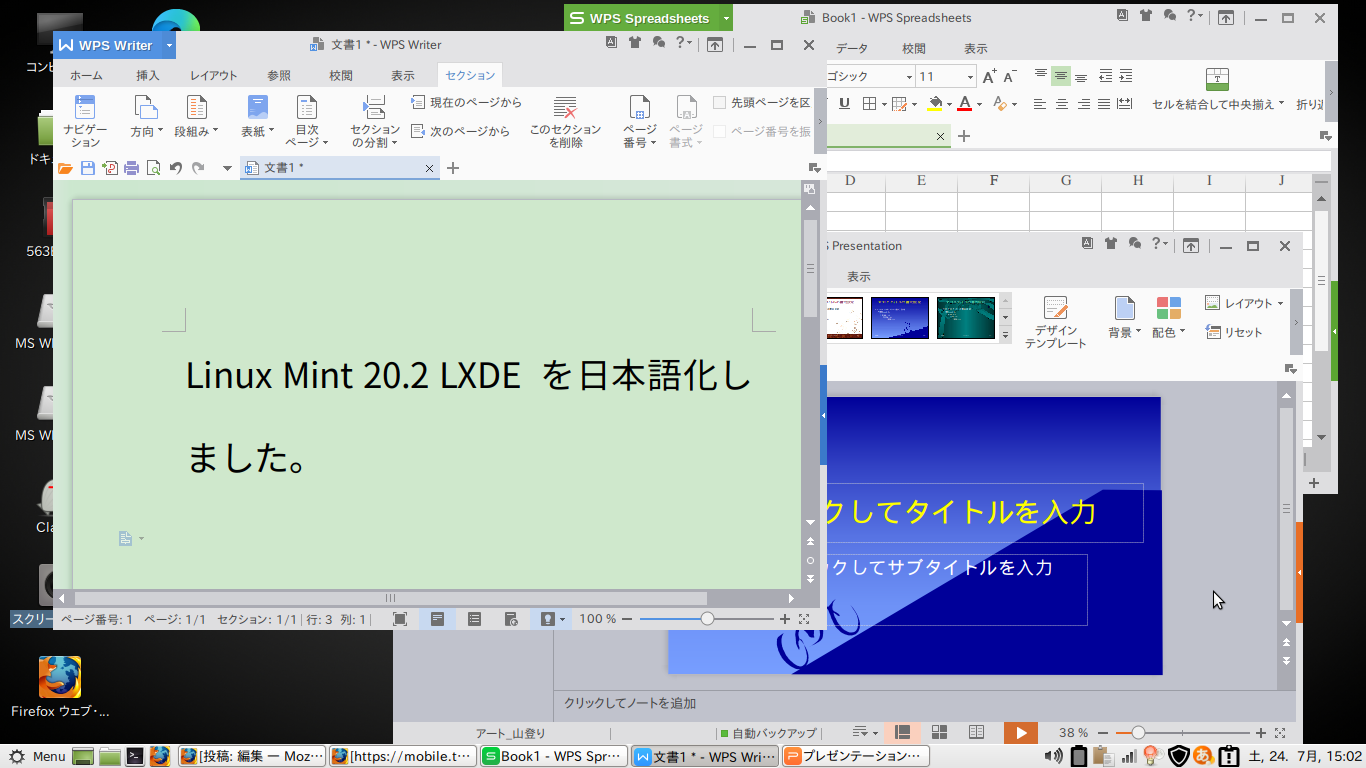Choose 現在のページから in Writer ribbon
Image resolution: width=1366 pixels, height=768 pixels.
pyautogui.click(x=467, y=103)
